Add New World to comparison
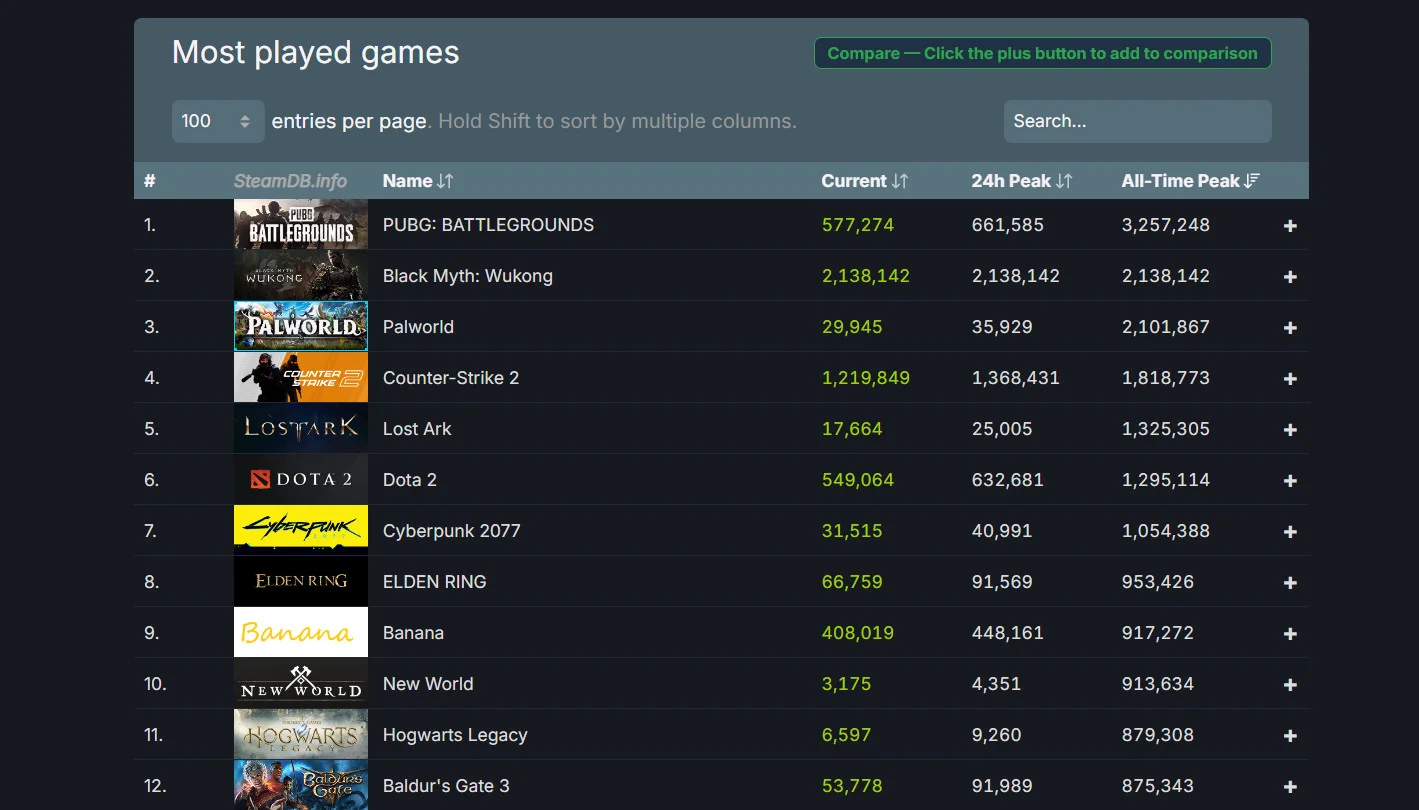This screenshot has width=1419, height=810. coord(1290,685)
